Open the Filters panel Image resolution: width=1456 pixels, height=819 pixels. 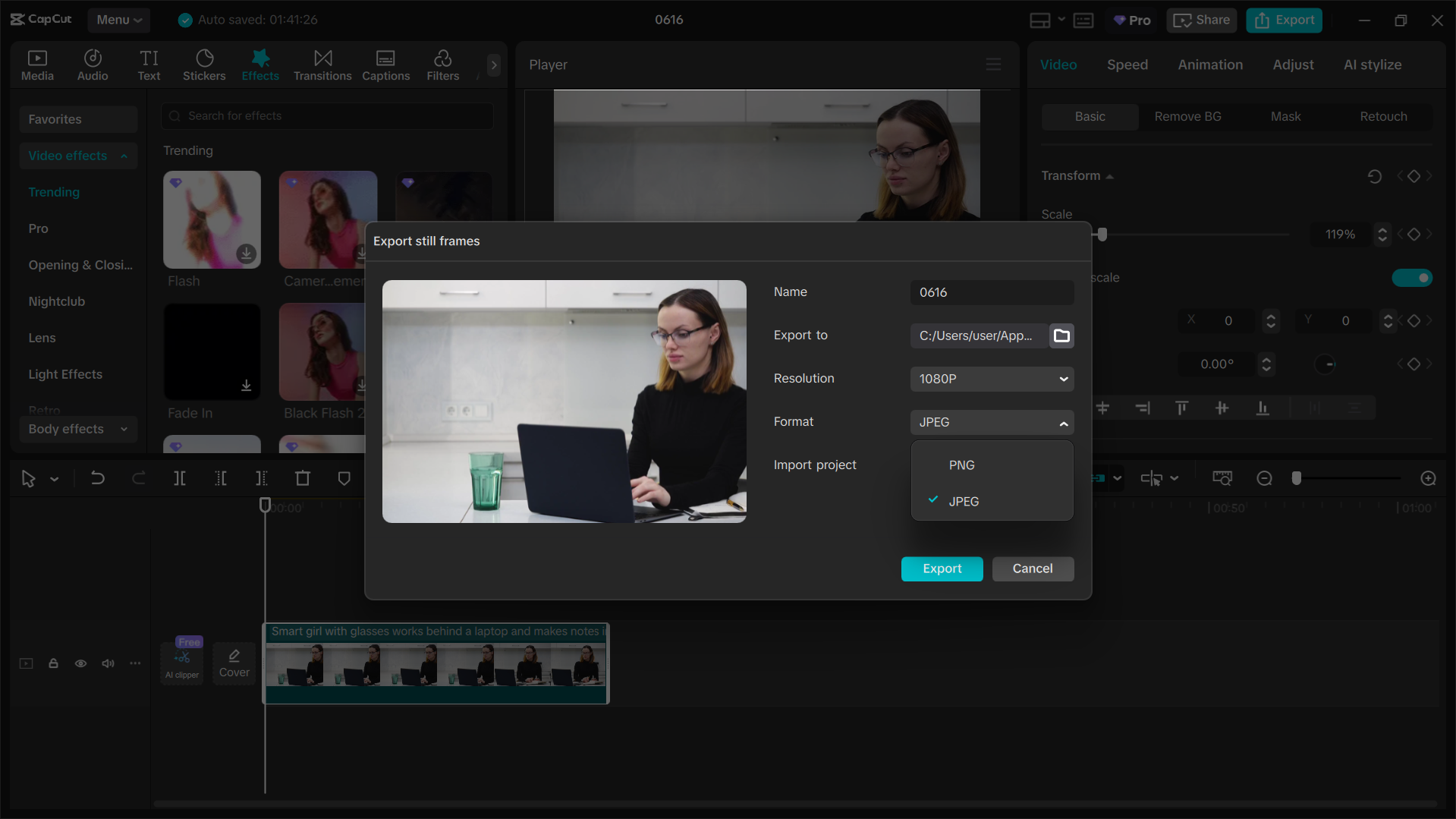click(442, 65)
